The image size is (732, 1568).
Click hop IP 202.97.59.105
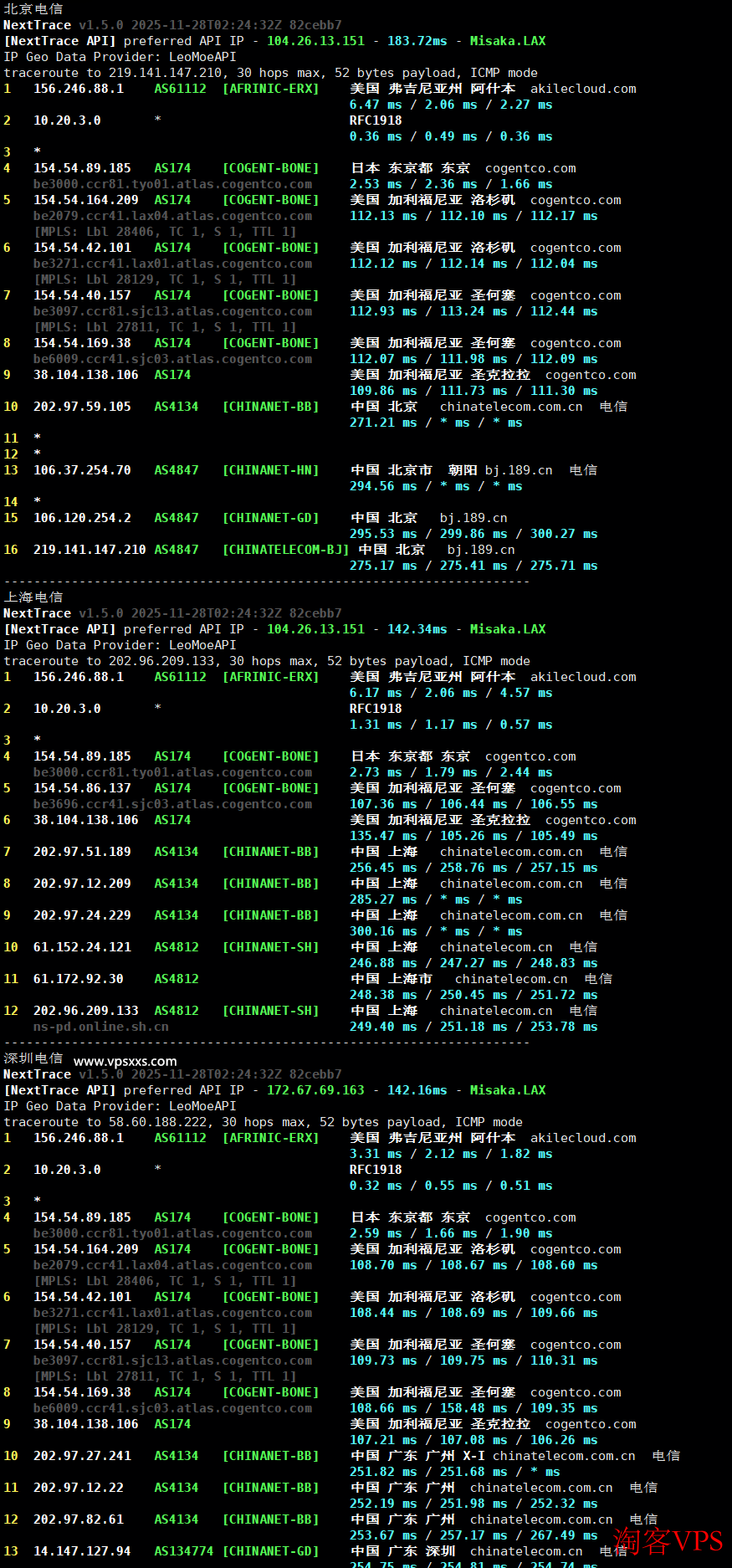[x=82, y=407]
